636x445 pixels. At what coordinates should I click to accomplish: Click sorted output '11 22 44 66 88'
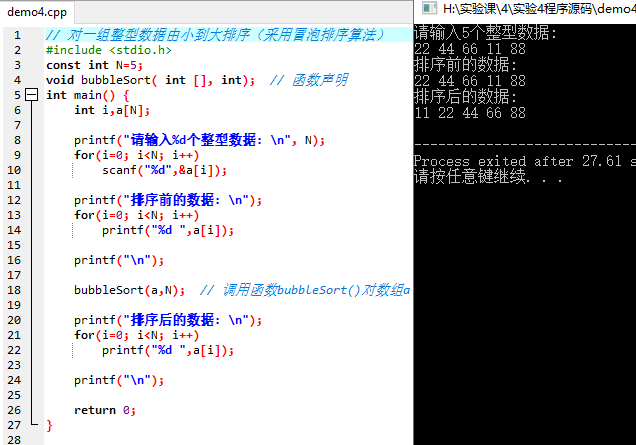point(470,113)
